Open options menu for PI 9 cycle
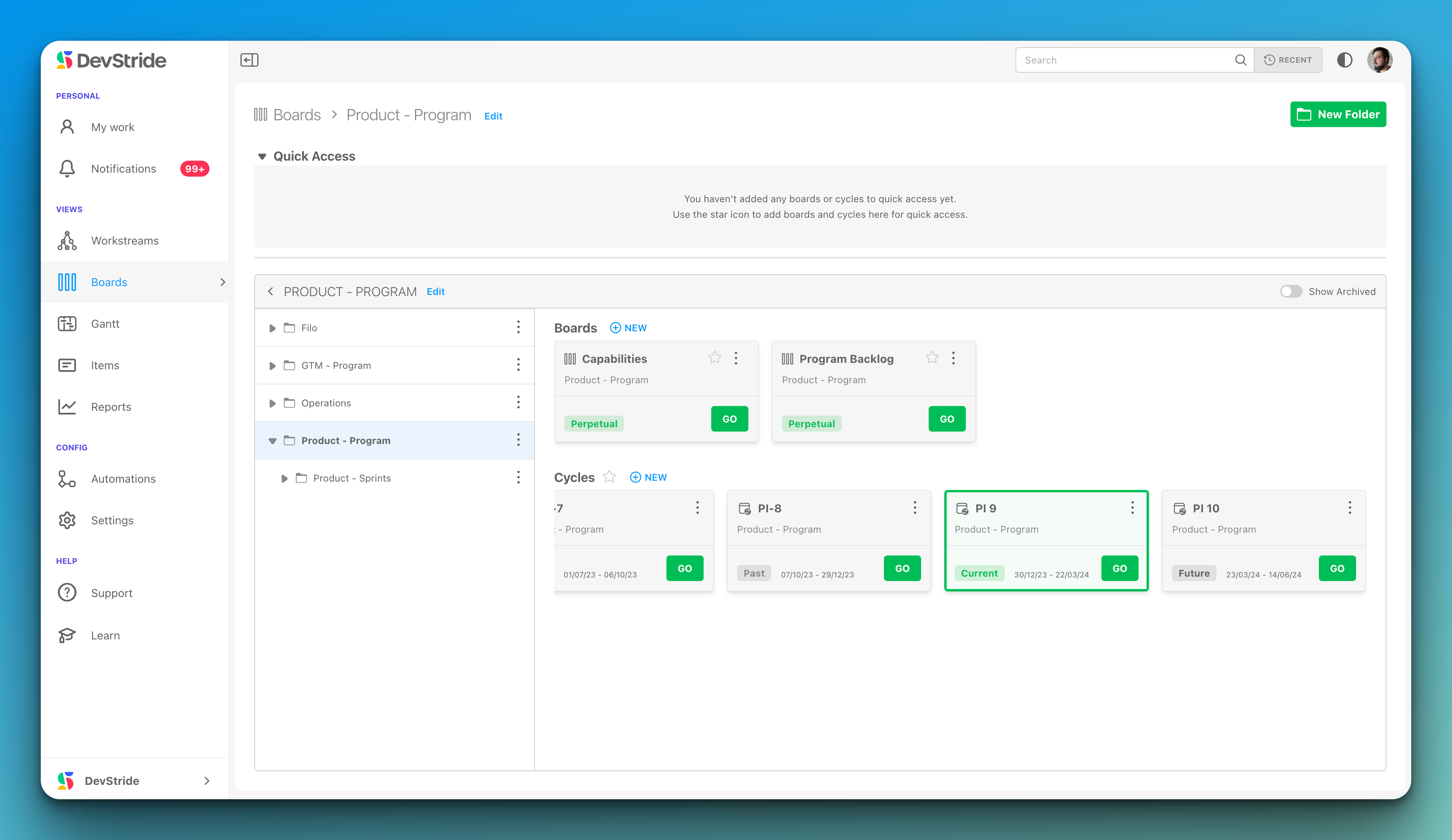 tap(1132, 508)
